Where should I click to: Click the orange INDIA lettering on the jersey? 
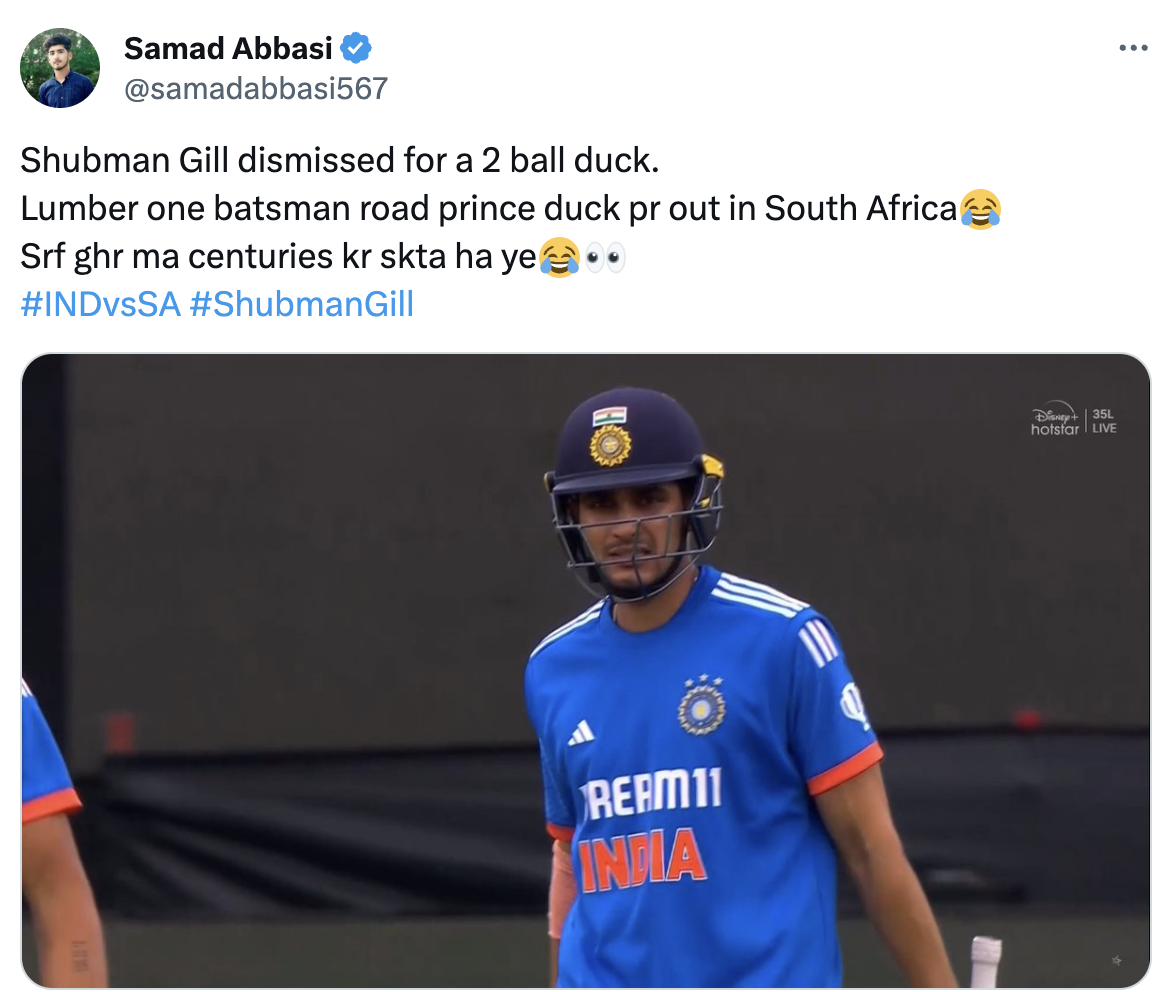(x=643, y=860)
